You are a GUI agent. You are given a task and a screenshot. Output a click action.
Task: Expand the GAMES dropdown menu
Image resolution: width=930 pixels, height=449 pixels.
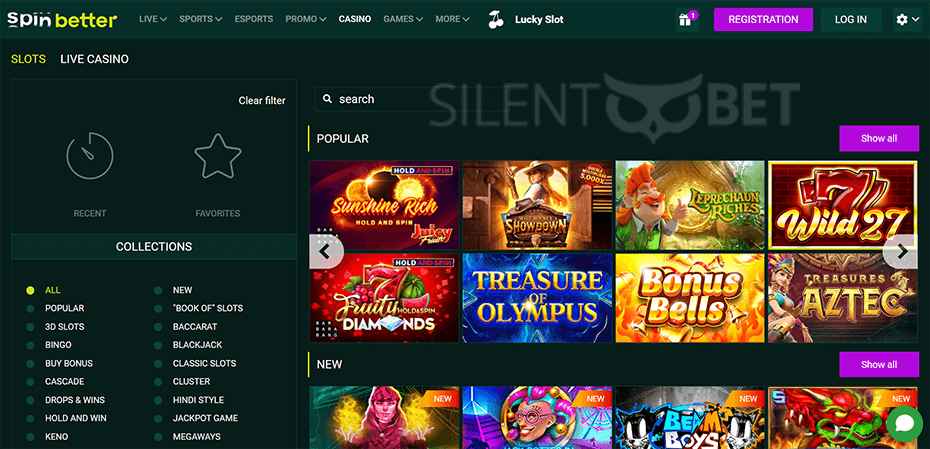403,19
